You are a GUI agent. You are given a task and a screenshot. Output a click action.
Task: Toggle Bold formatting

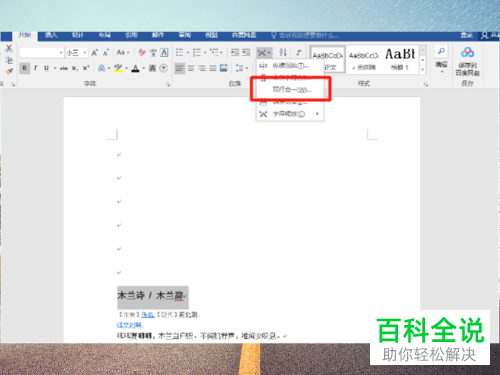point(24,68)
